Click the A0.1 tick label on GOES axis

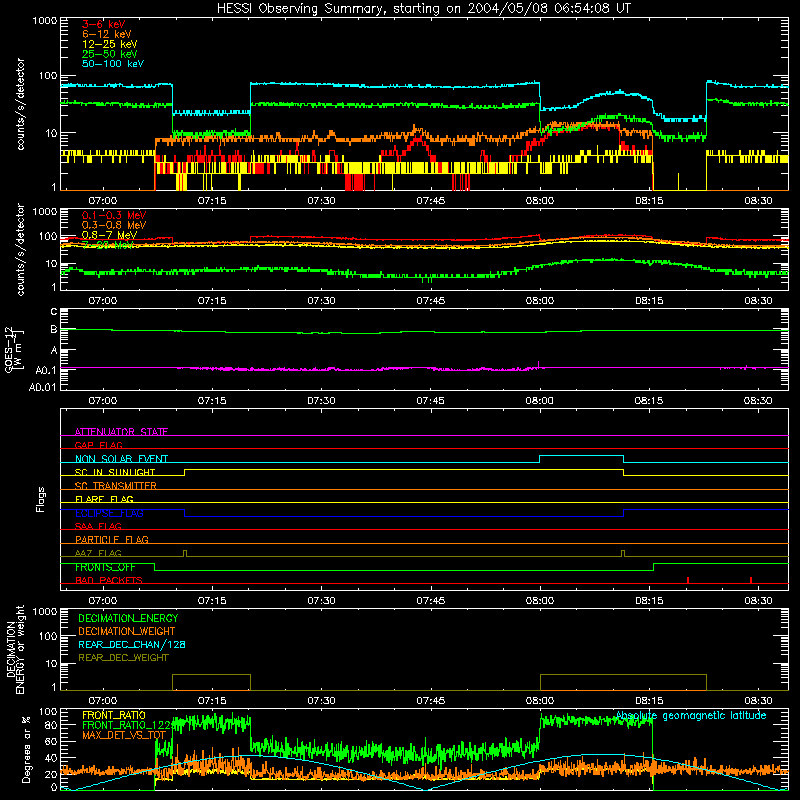pos(45,370)
